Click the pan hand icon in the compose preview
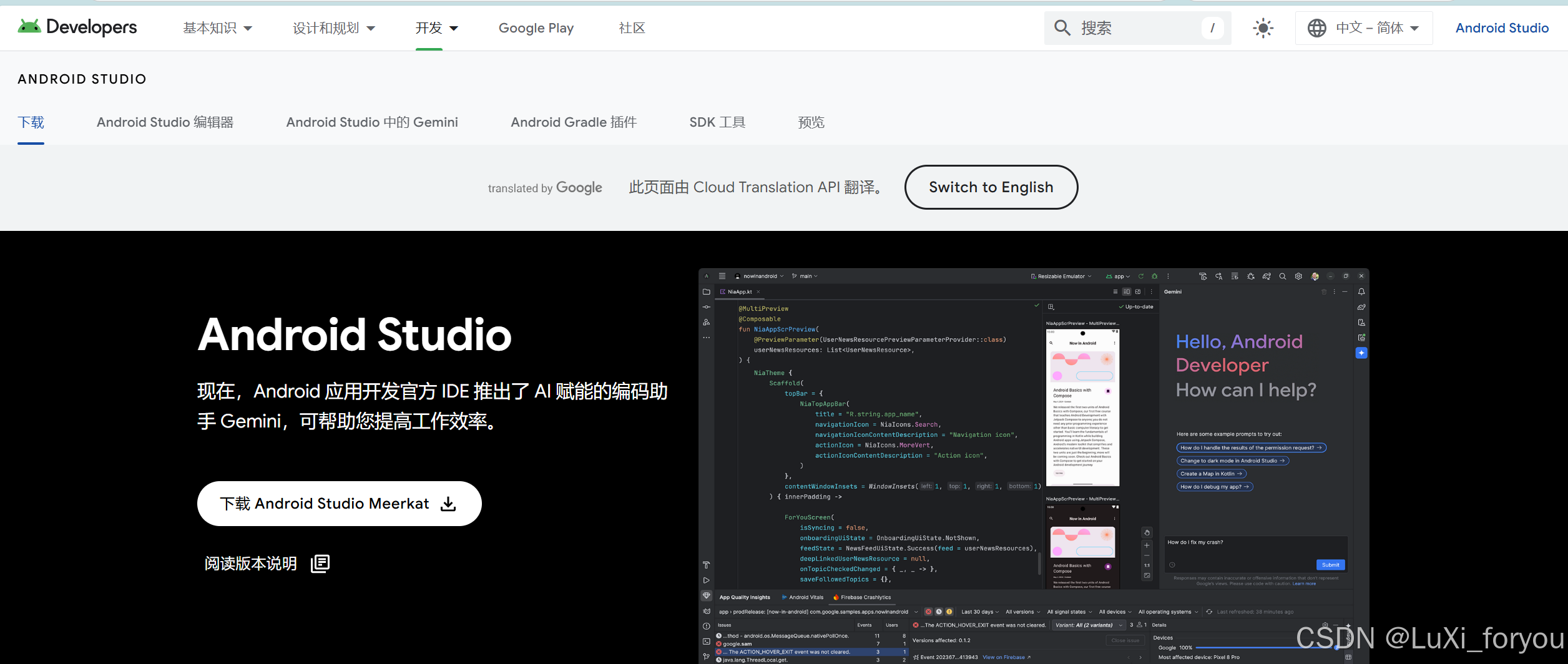1568x664 pixels. tap(1147, 532)
